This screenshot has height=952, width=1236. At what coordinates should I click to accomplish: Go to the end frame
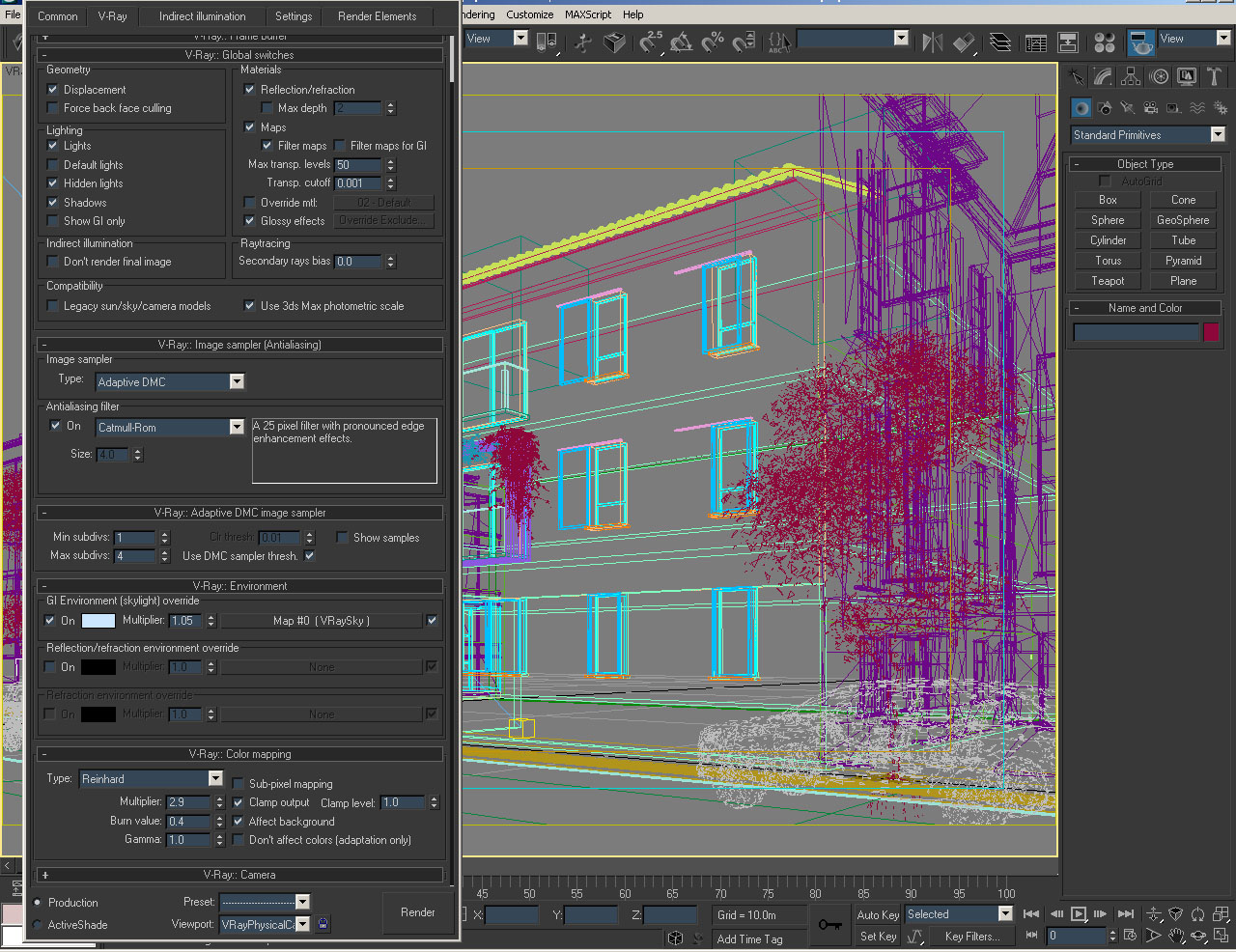1126,914
